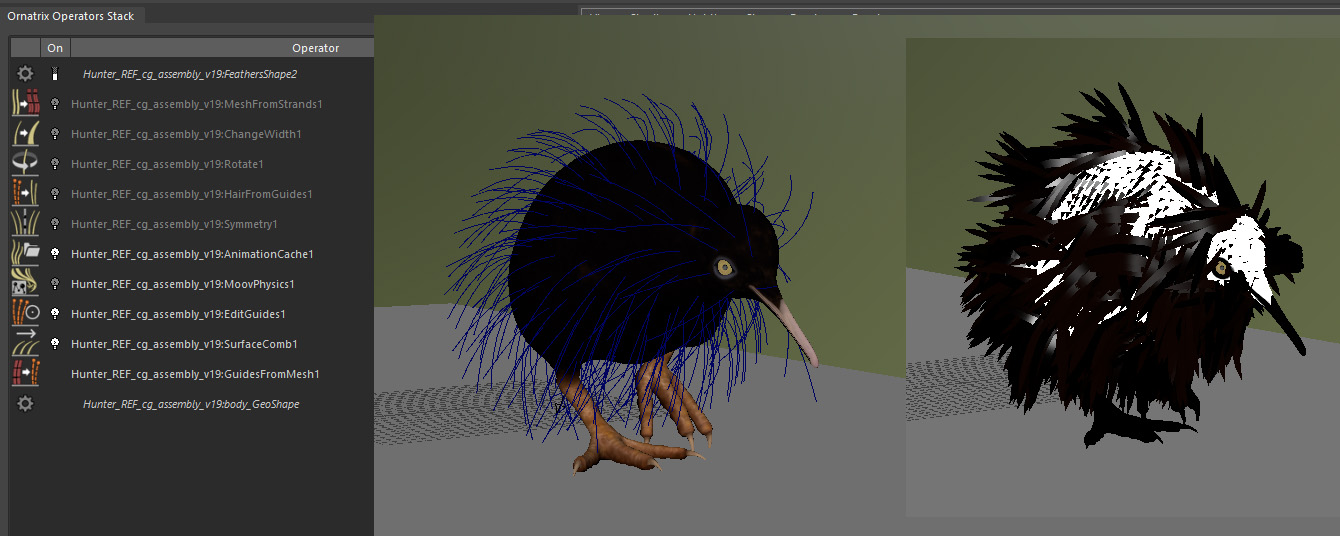1340x536 pixels.
Task: Click the On column header
Action: [55, 48]
